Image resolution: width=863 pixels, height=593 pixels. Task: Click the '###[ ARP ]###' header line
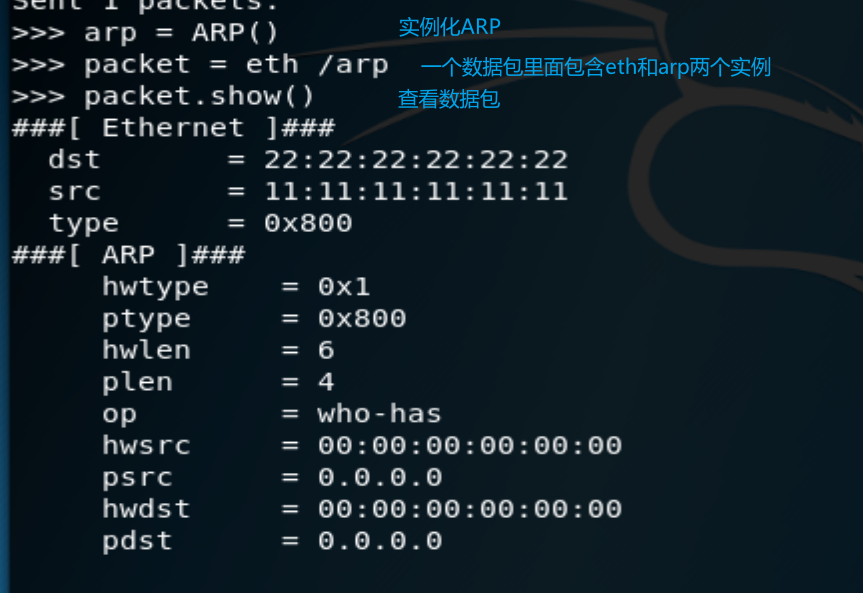128,255
